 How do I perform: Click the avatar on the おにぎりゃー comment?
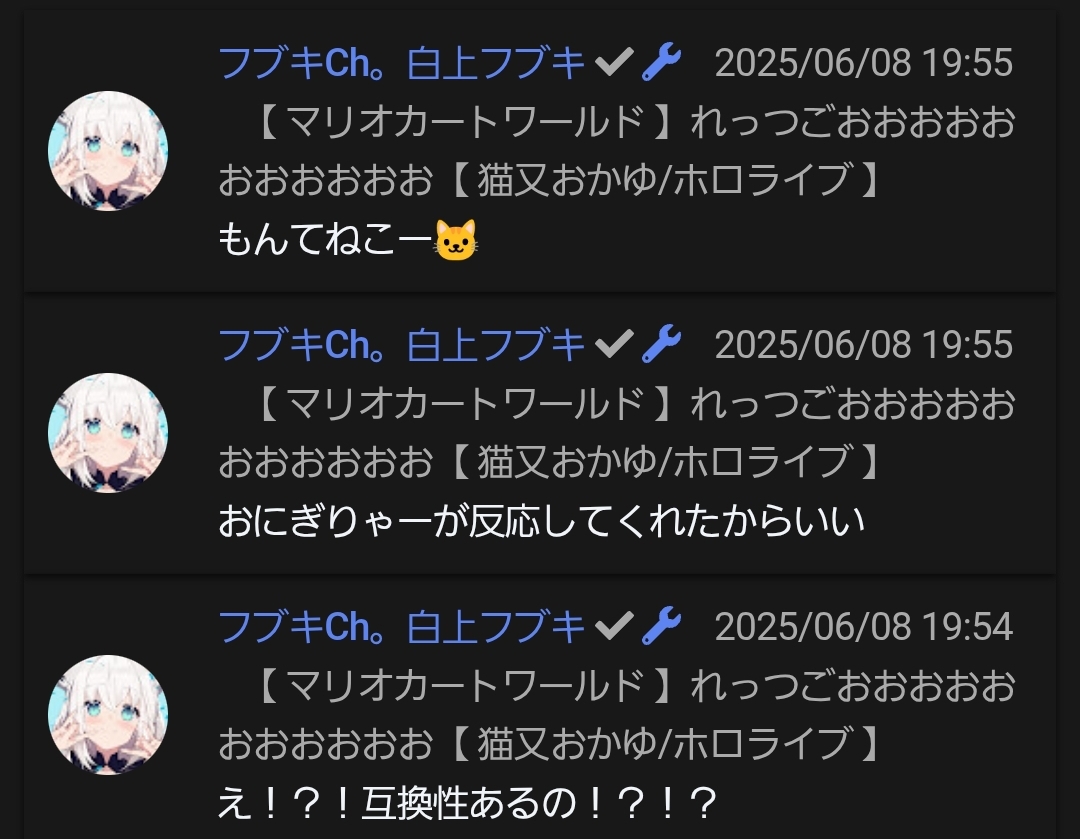(x=108, y=433)
